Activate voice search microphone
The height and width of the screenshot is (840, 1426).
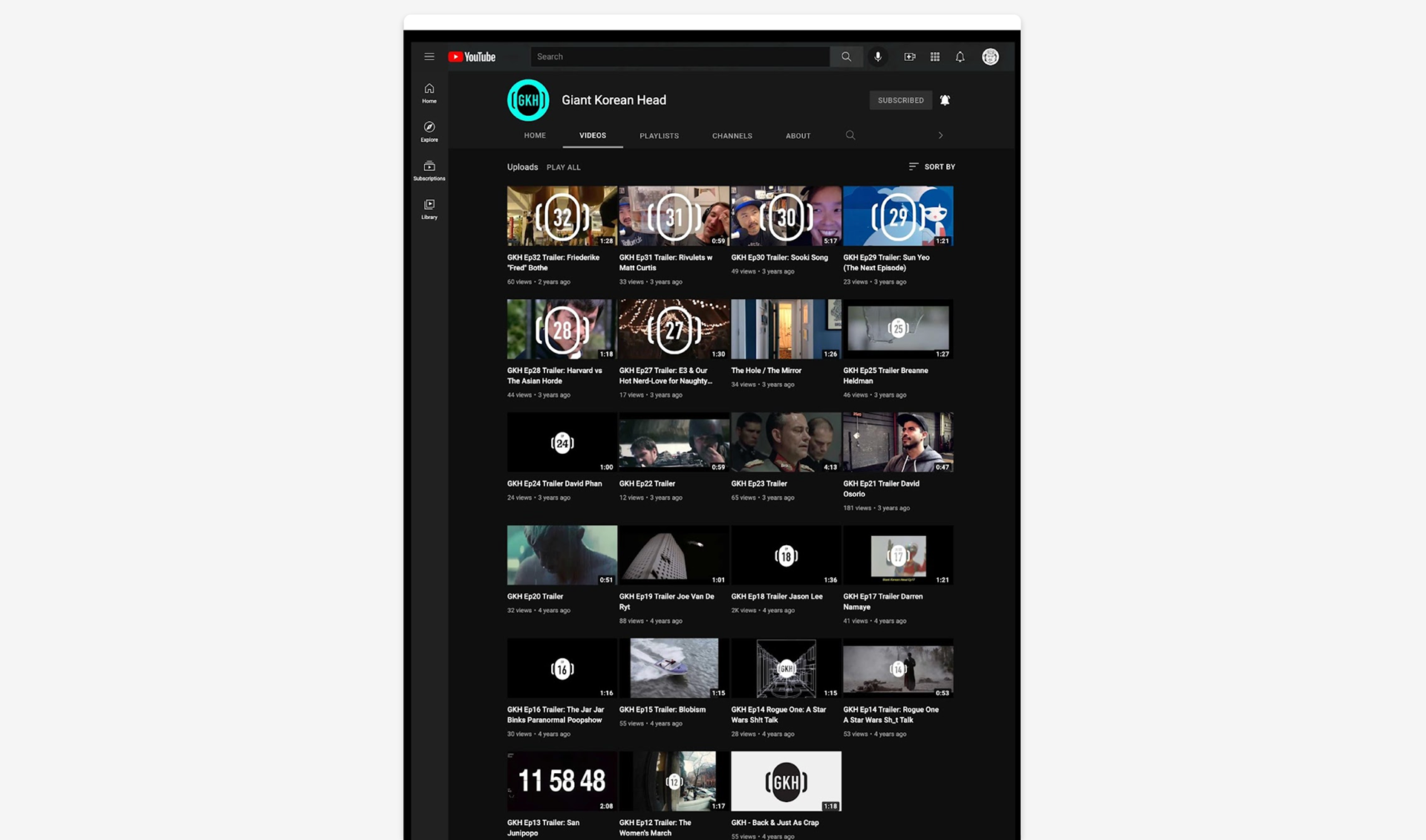(878, 56)
